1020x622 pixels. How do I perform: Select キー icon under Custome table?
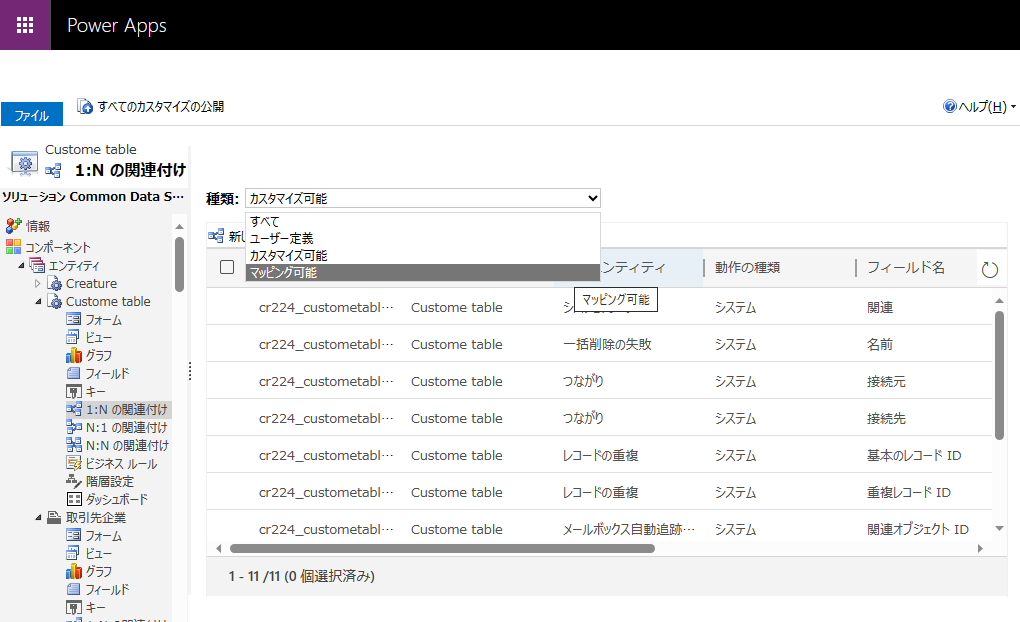[x=74, y=391]
